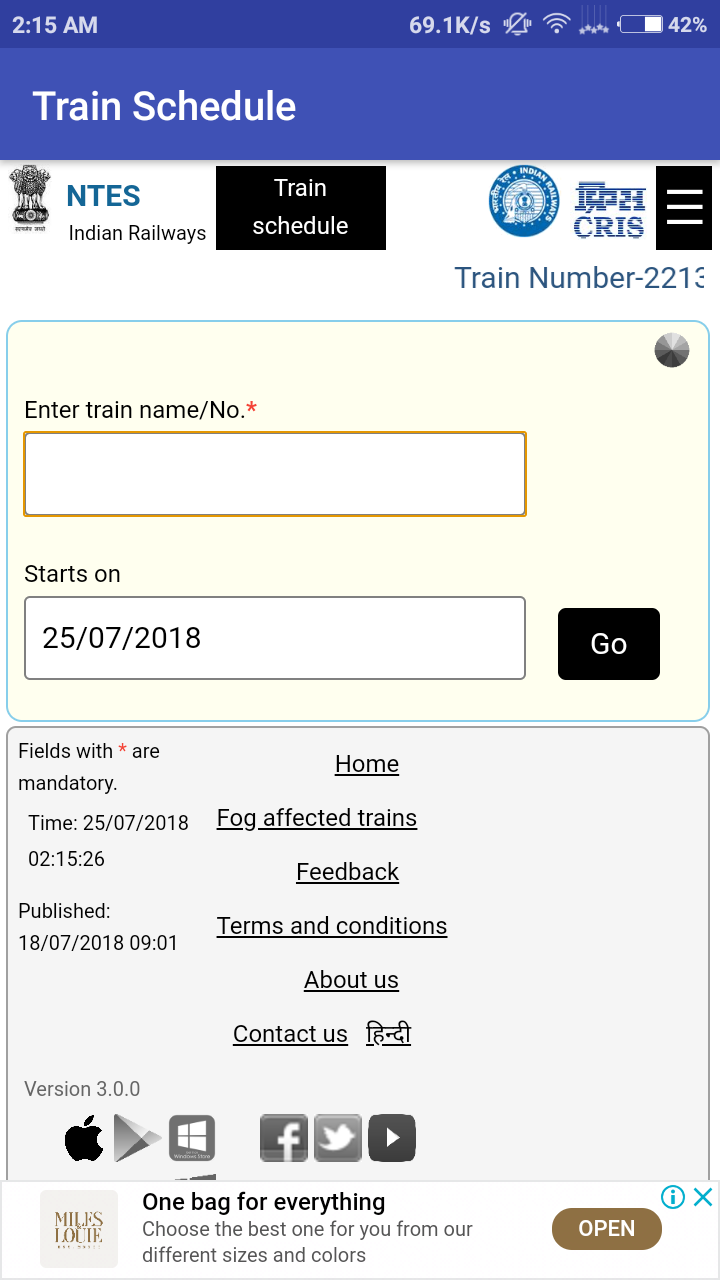Open the Twitter page icon
The width and height of the screenshot is (720, 1280).
338,1138
